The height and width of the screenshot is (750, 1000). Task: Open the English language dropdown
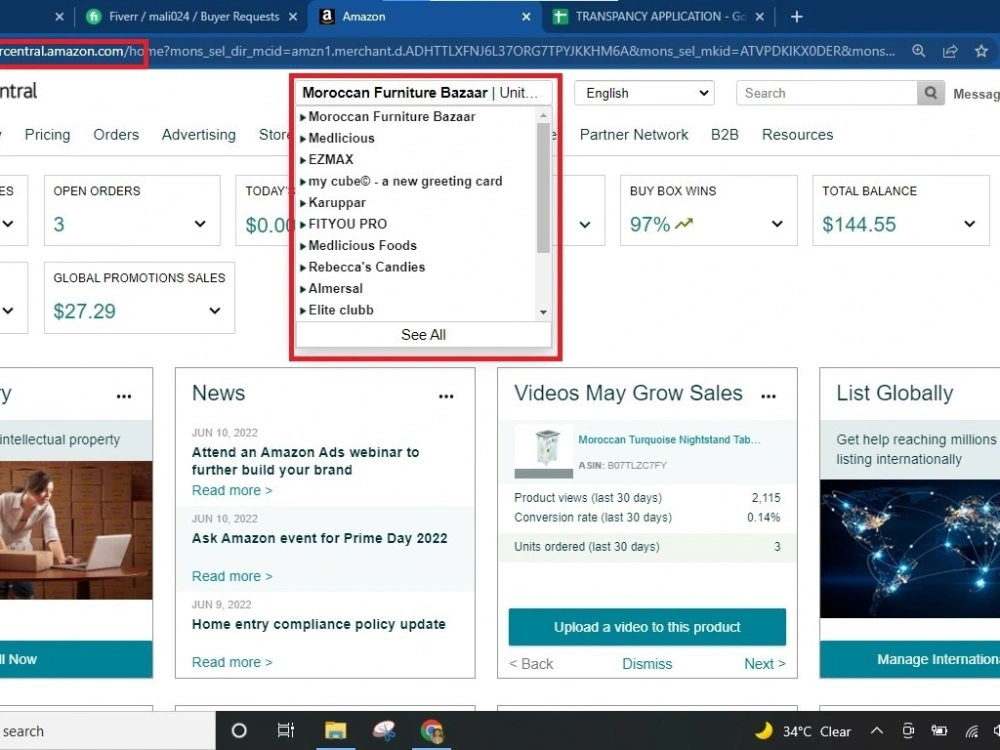point(644,93)
